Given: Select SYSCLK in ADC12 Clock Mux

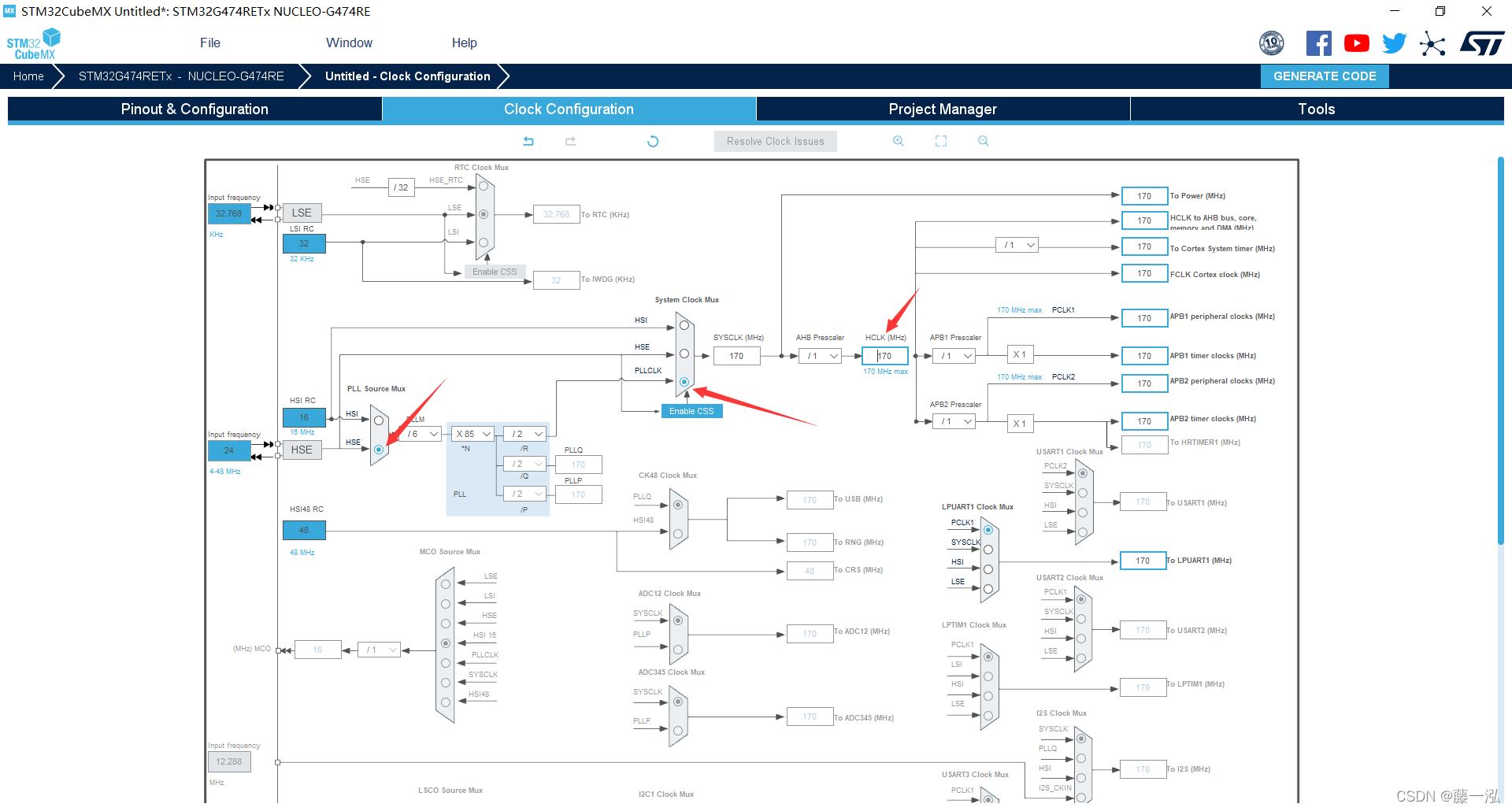Looking at the screenshot, I should (678, 620).
